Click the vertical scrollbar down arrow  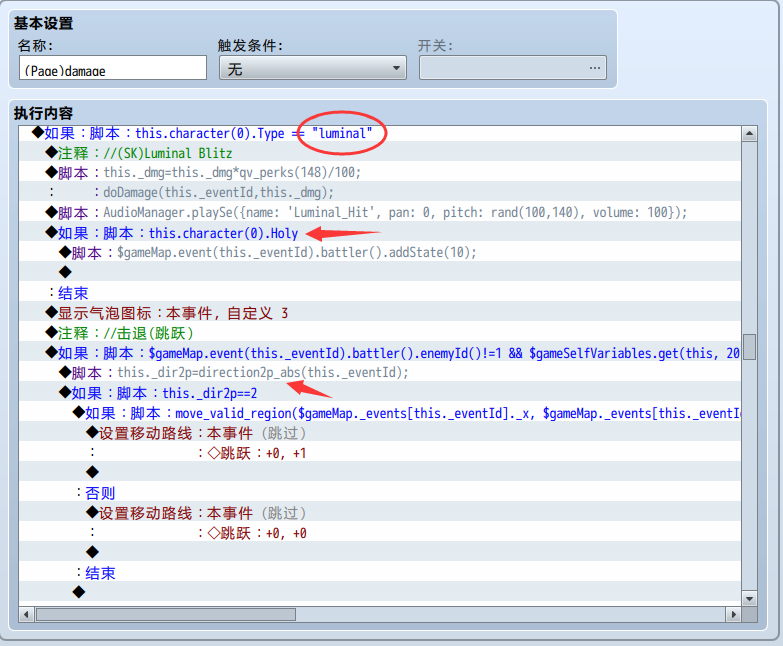click(750, 598)
